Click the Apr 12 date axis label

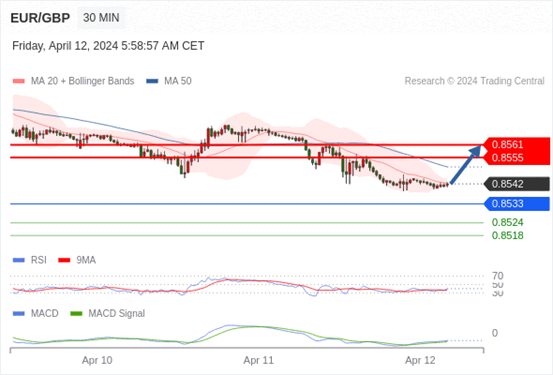(x=420, y=361)
